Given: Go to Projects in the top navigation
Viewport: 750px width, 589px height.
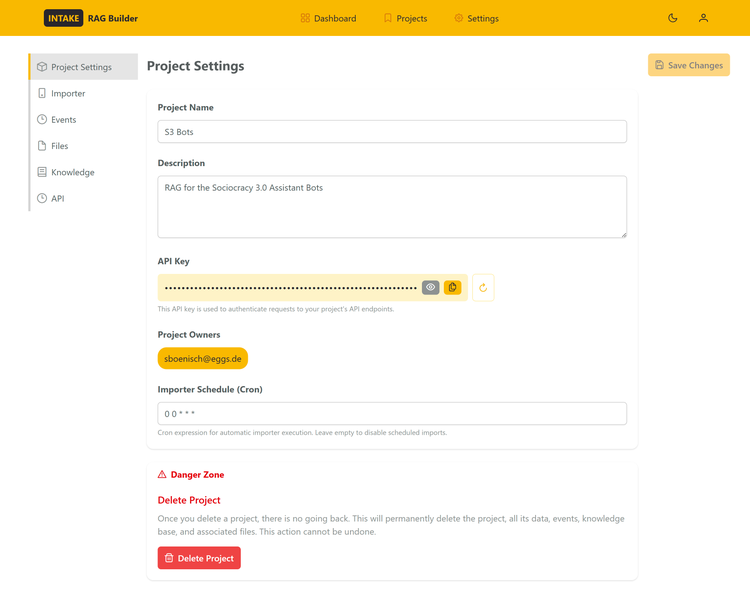Looking at the screenshot, I should [x=405, y=18].
